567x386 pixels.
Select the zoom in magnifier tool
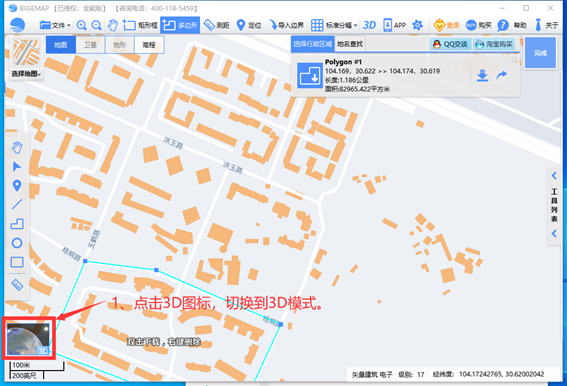click(82, 25)
